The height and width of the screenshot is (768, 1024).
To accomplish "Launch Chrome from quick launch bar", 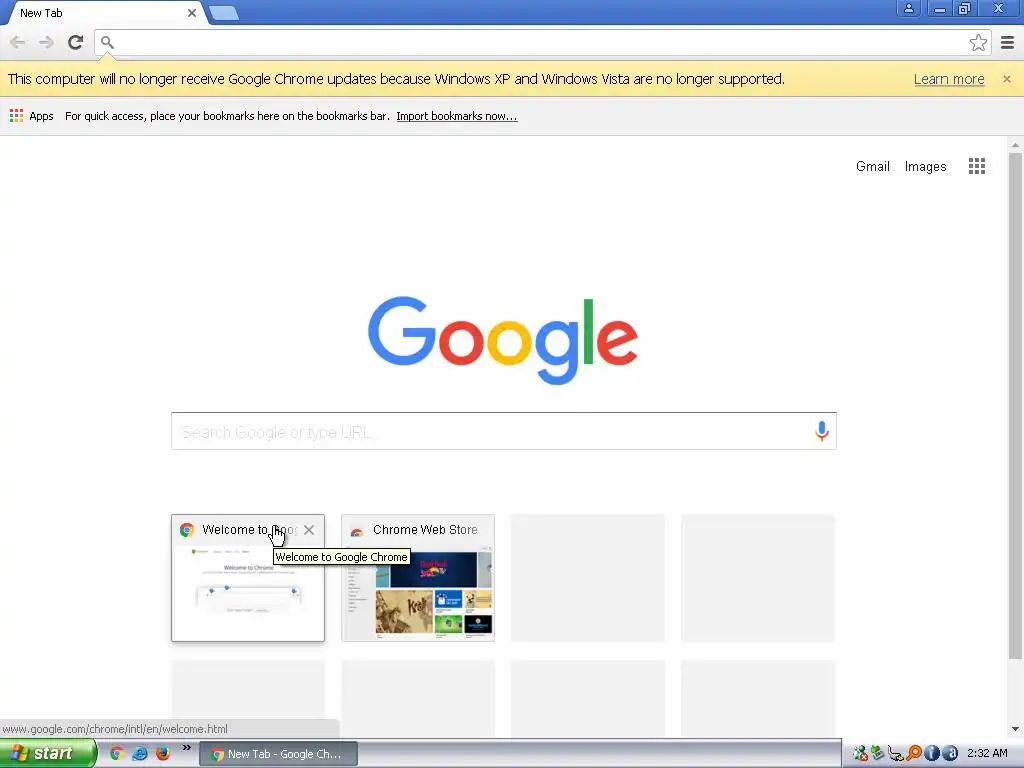I will coord(117,753).
